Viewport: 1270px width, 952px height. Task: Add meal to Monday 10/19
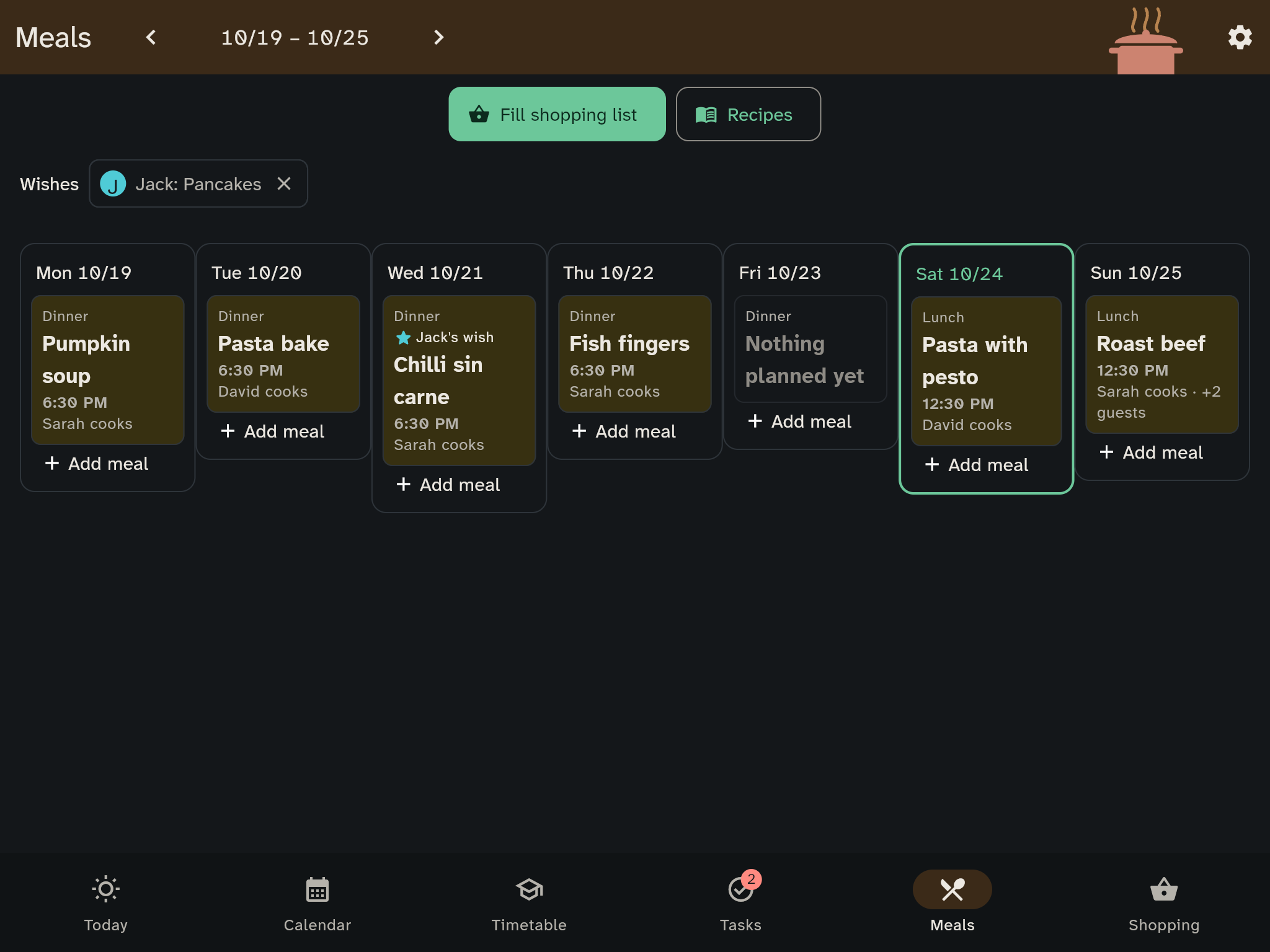coord(97,464)
